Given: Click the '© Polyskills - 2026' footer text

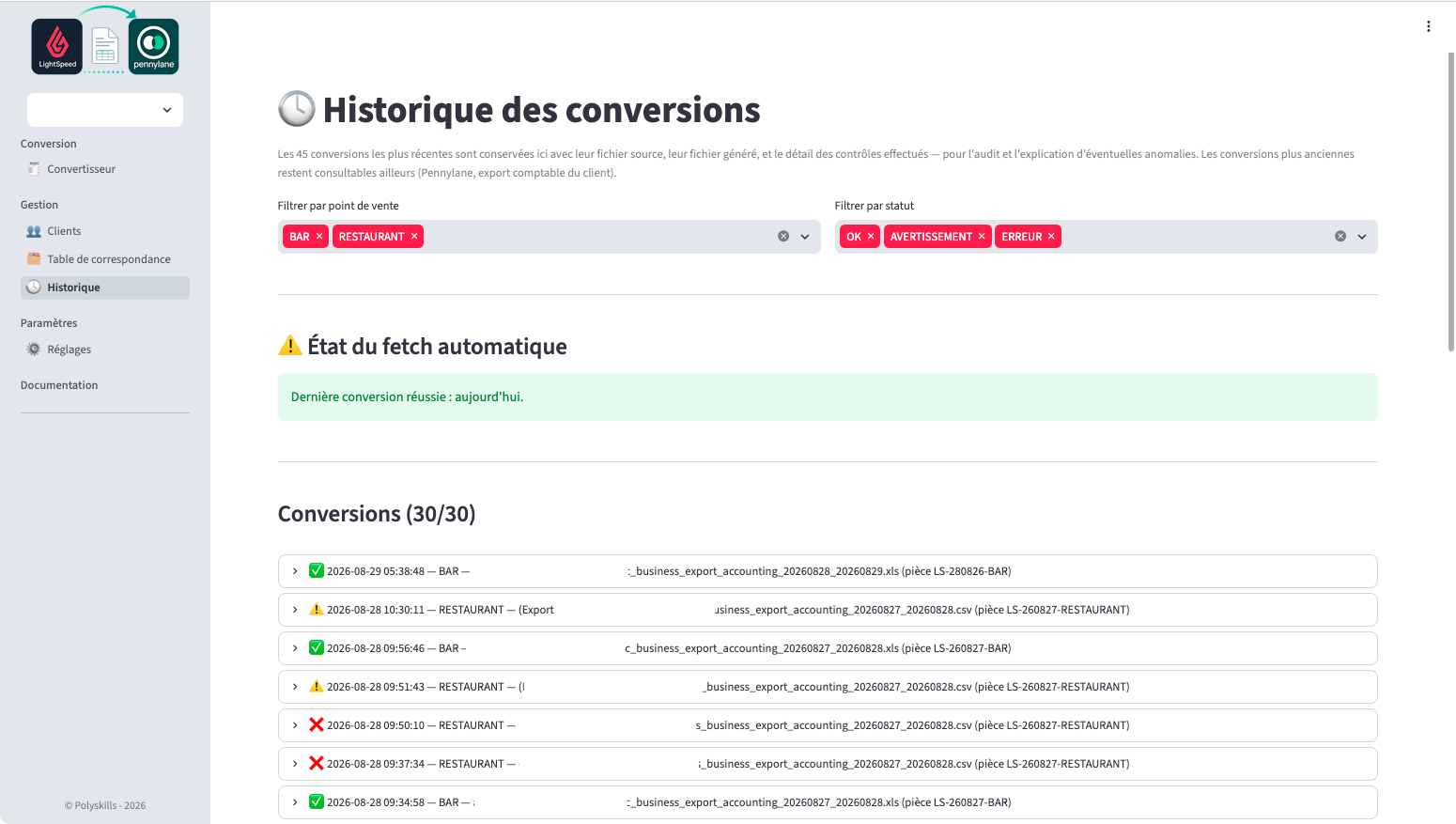Looking at the screenshot, I should tap(105, 805).
